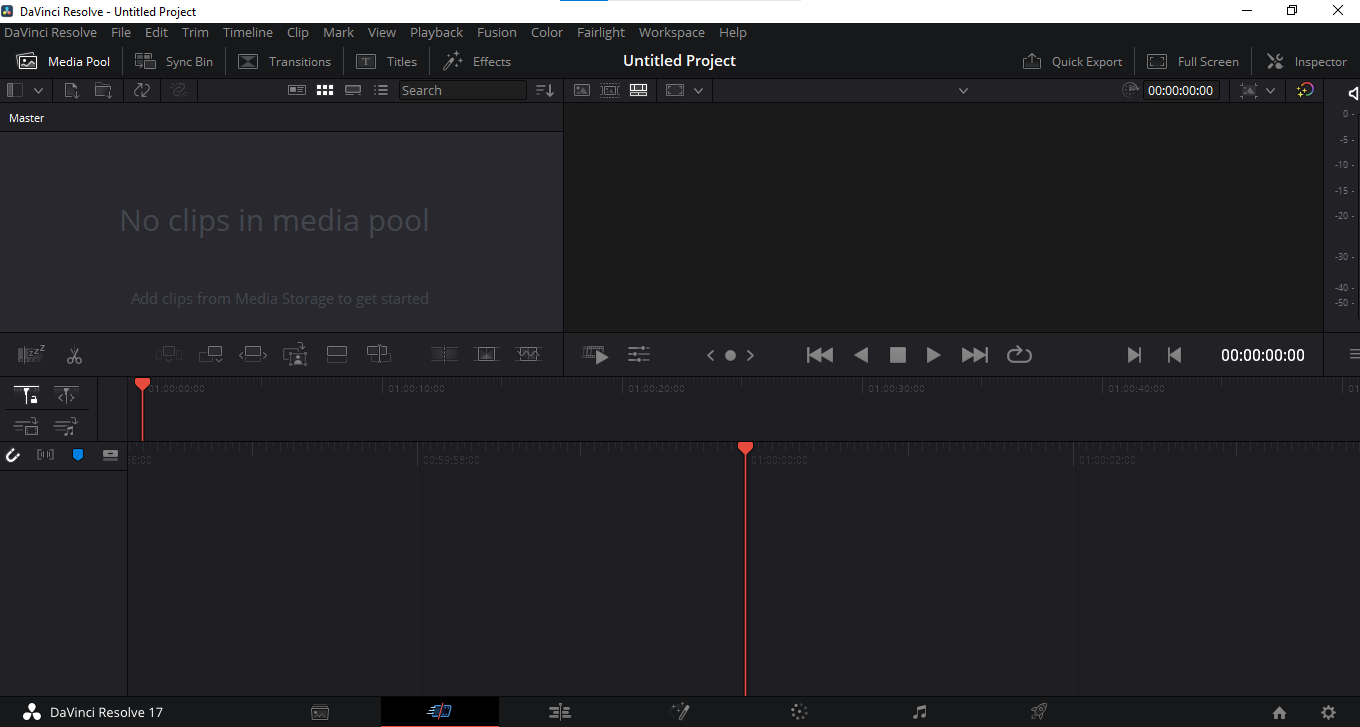
Task: Open the Workspace menu
Action: pyautogui.click(x=672, y=32)
